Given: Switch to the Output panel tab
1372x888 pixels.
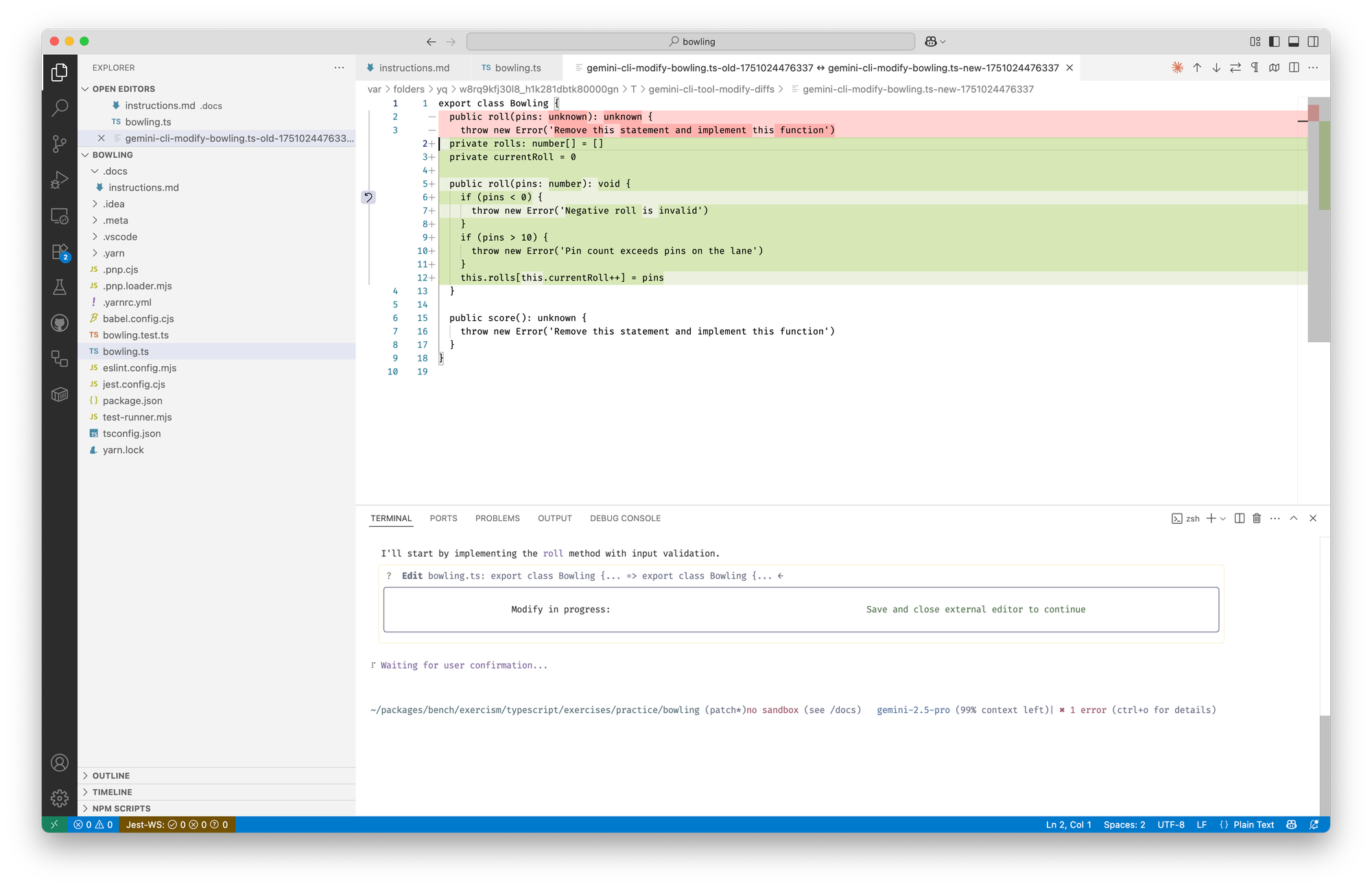Looking at the screenshot, I should click(x=554, y=518).
